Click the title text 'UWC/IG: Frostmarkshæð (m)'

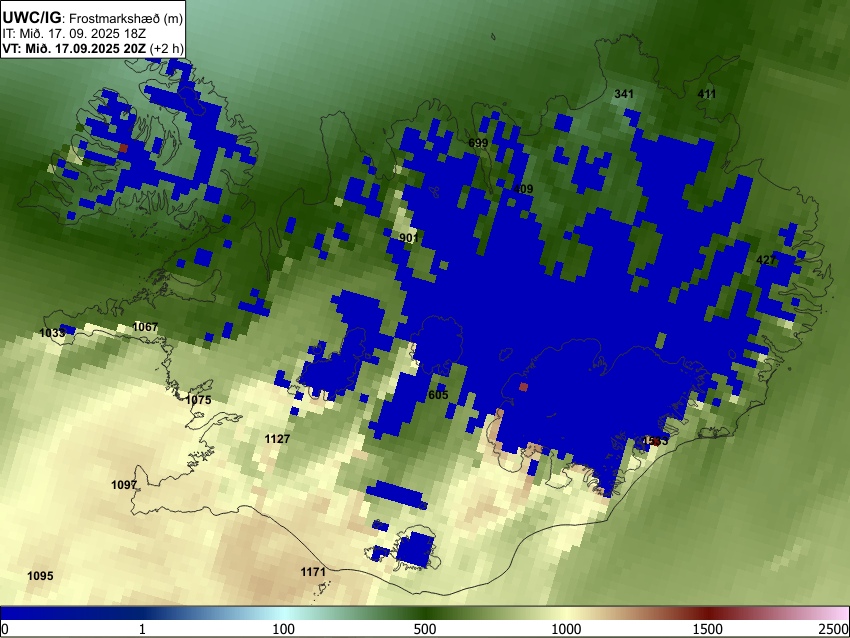coord(93,18)
